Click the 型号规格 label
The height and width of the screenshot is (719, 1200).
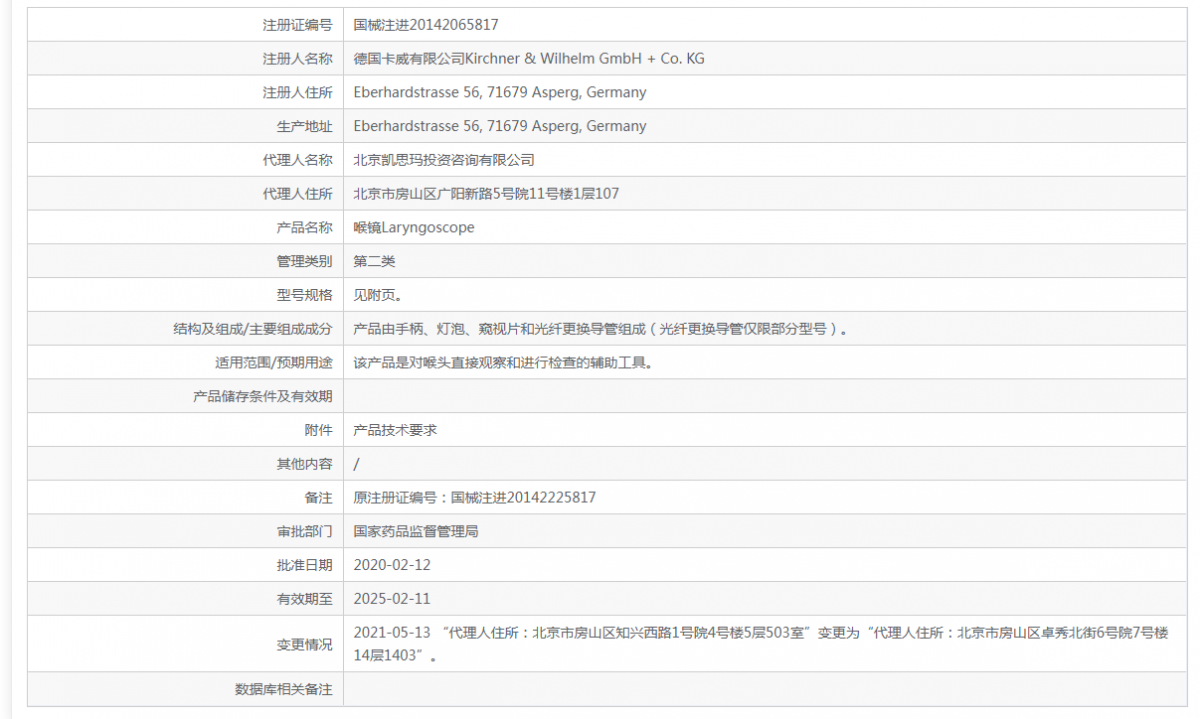(x=305, y=295)
